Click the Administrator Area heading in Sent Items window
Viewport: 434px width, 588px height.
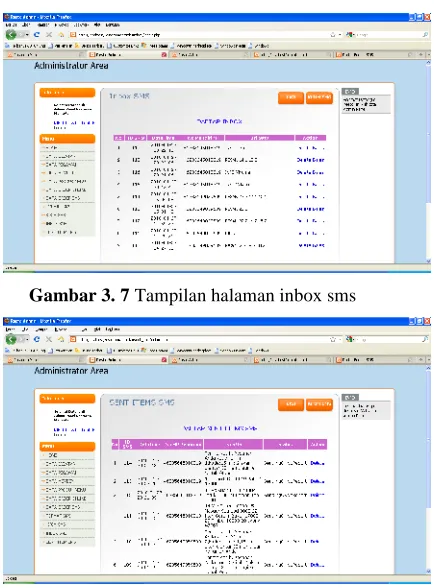pos(71,370)
